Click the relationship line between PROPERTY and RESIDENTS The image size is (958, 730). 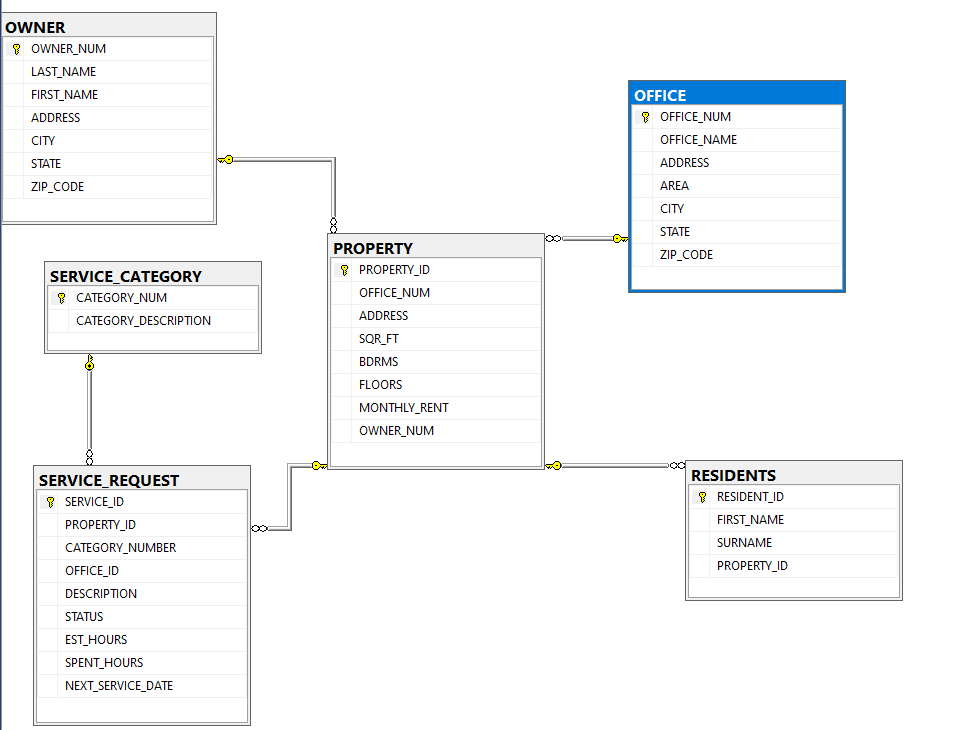point(615,464)
